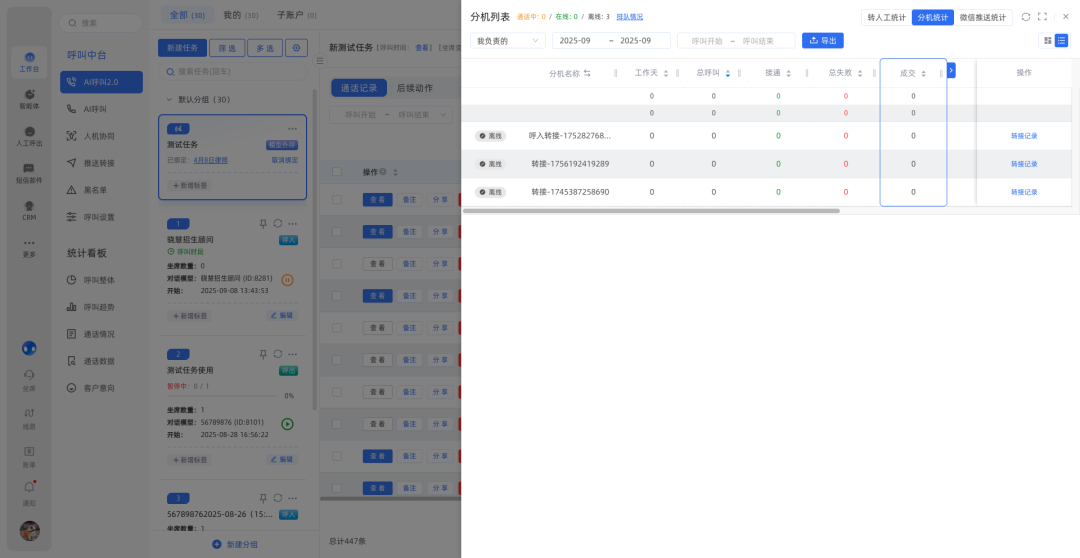Click the 呼叫开始 time input field
1080x558 pixels.
[706, 41]
